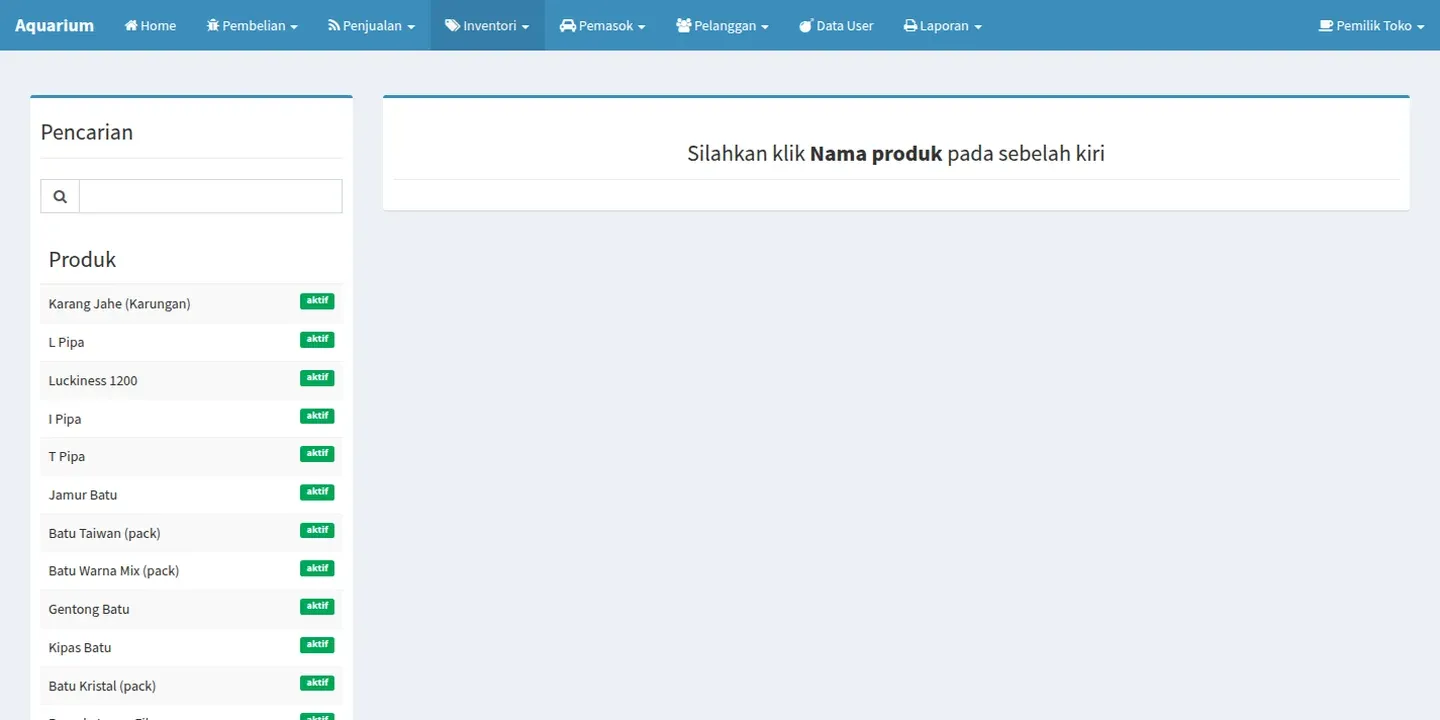Click the Pemilik Toko coffee cup icon
The height and width of the screenshot is (720, 1440).
tap(1326, 26)
